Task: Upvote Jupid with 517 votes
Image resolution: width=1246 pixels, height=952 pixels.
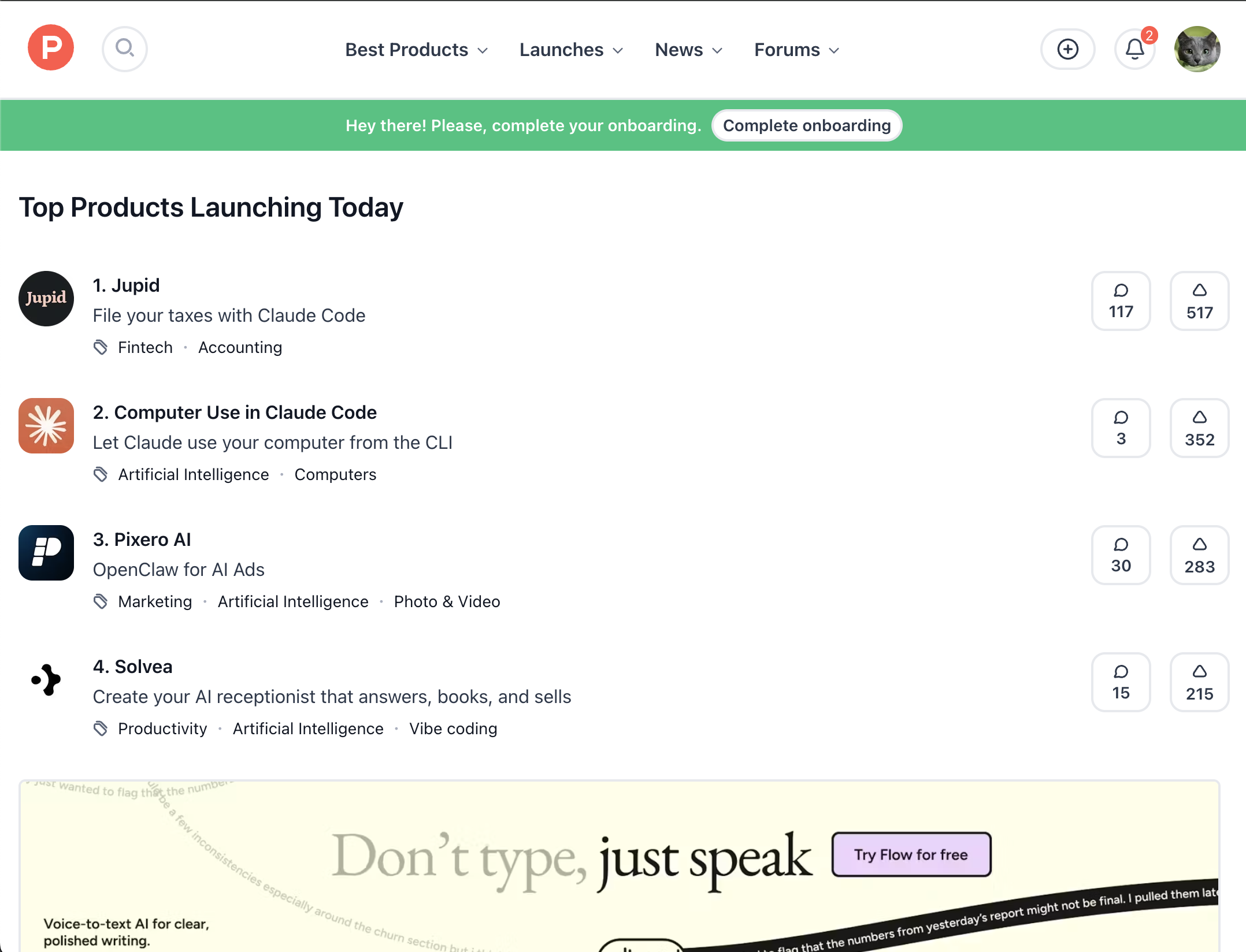Action: pos(1199,301)
